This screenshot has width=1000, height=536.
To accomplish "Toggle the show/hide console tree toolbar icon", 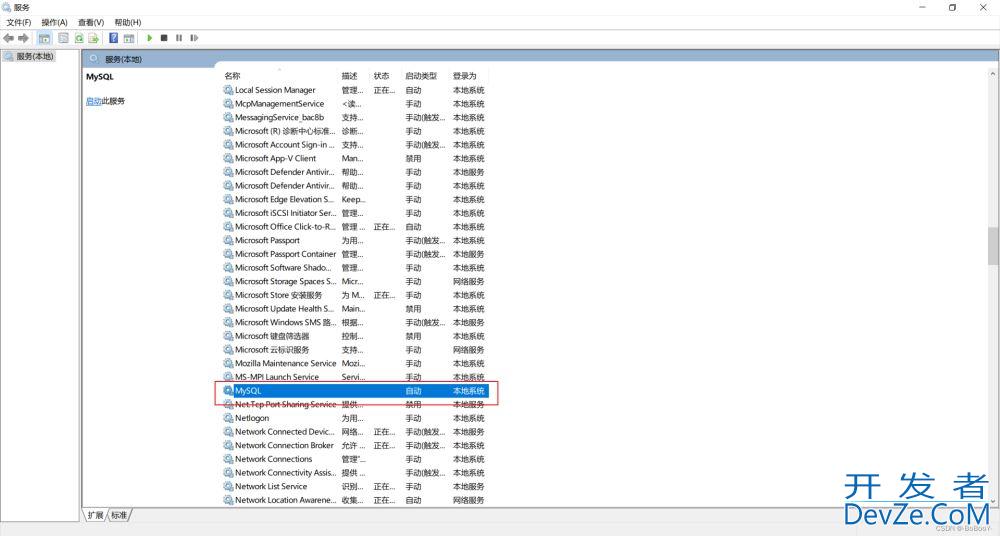I will [45, 38].
